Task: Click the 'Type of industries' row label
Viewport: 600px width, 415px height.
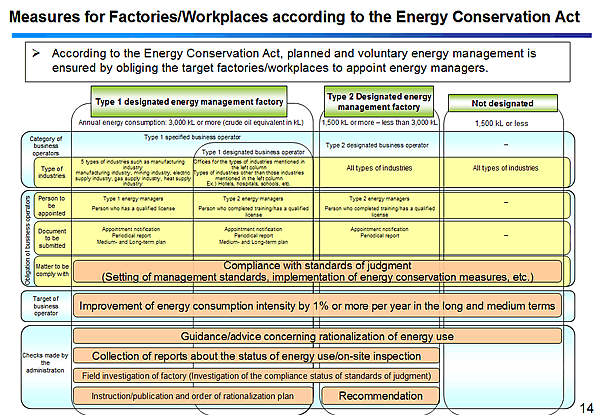Action: coord(52,172)
